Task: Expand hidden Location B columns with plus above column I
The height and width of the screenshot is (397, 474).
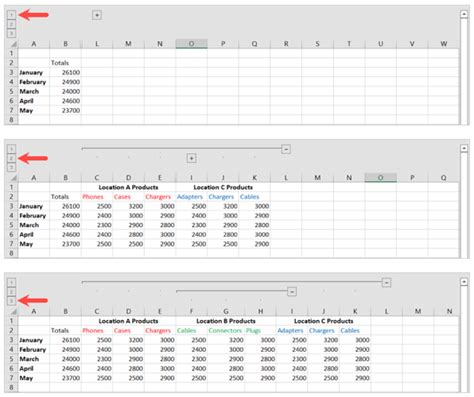Action: pos(191,158)
